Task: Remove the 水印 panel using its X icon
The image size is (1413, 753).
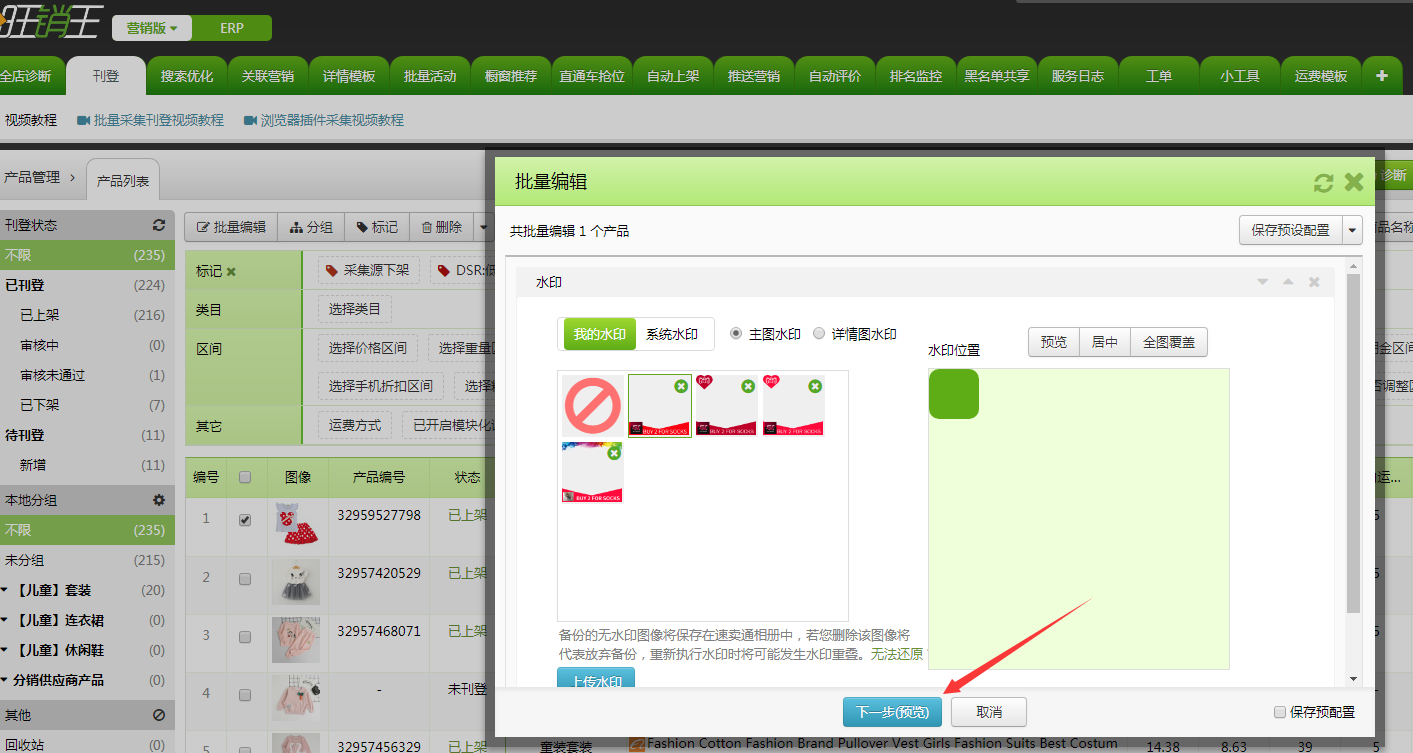Action: click(1314, 283)
